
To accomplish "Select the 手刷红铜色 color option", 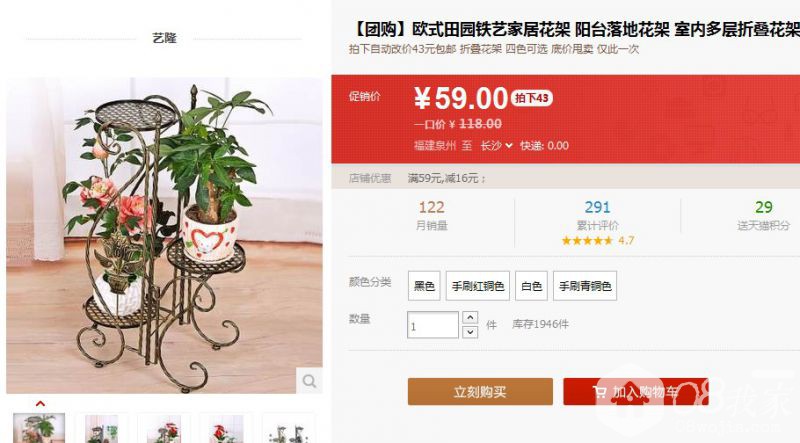I will pyautogui.click(x=478, y=286).
